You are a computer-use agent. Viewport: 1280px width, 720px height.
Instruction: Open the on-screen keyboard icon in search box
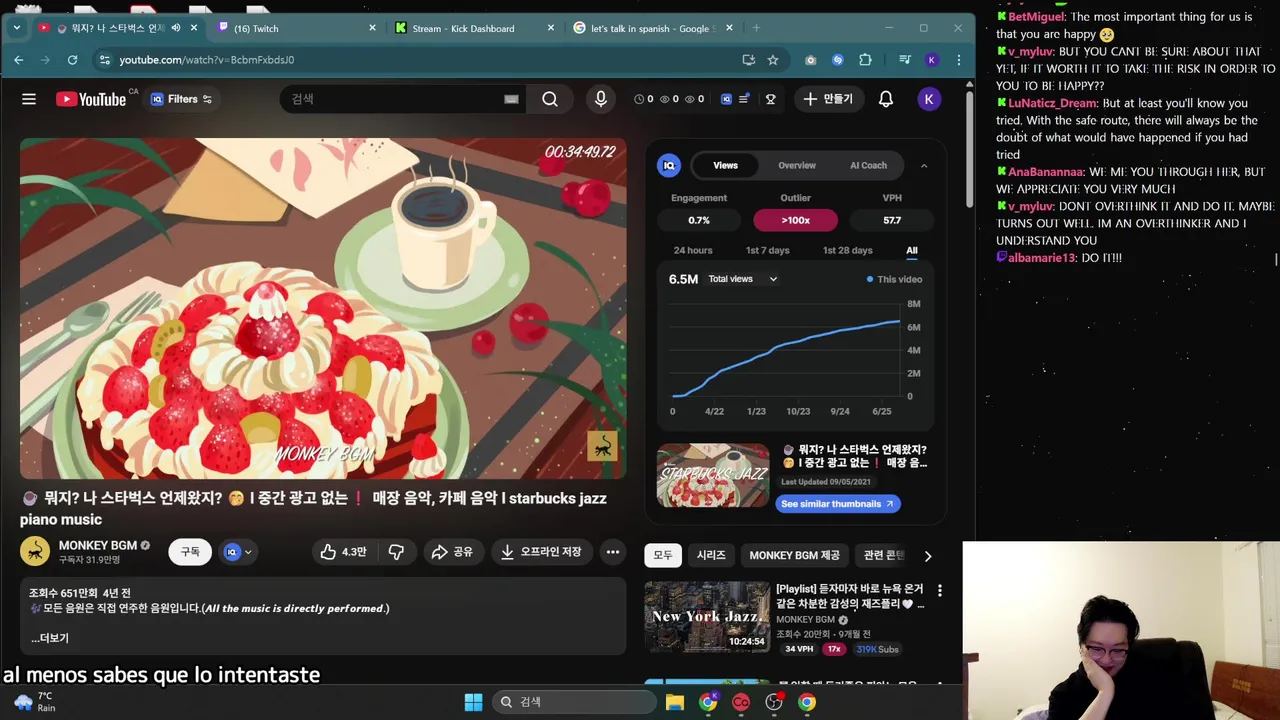point(511,99)
